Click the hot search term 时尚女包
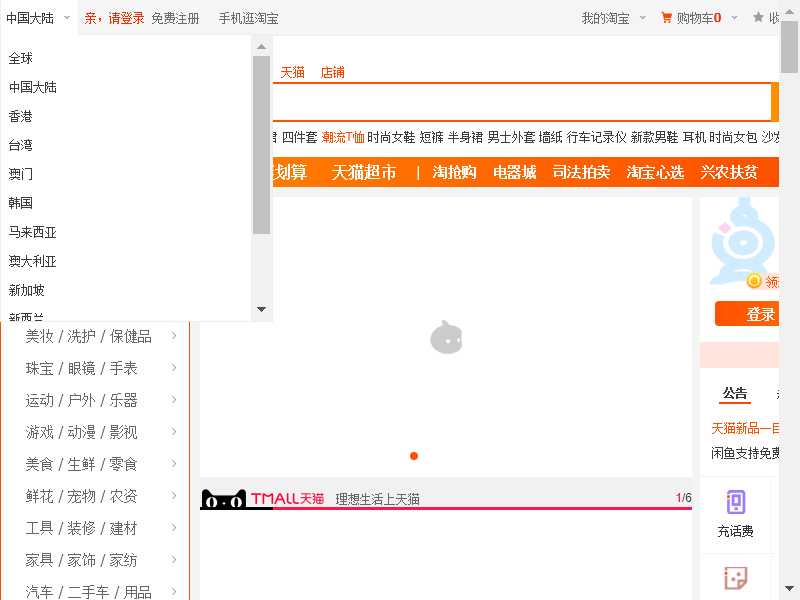 [733, 137]
